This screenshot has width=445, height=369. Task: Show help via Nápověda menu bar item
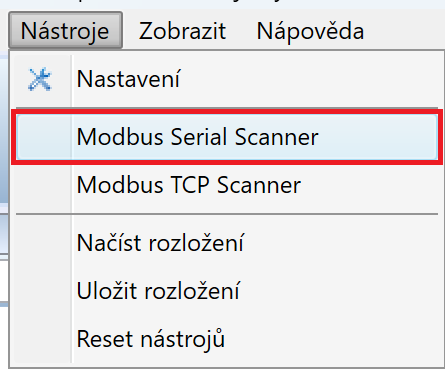pyautogui.click(x=310, y=31)
